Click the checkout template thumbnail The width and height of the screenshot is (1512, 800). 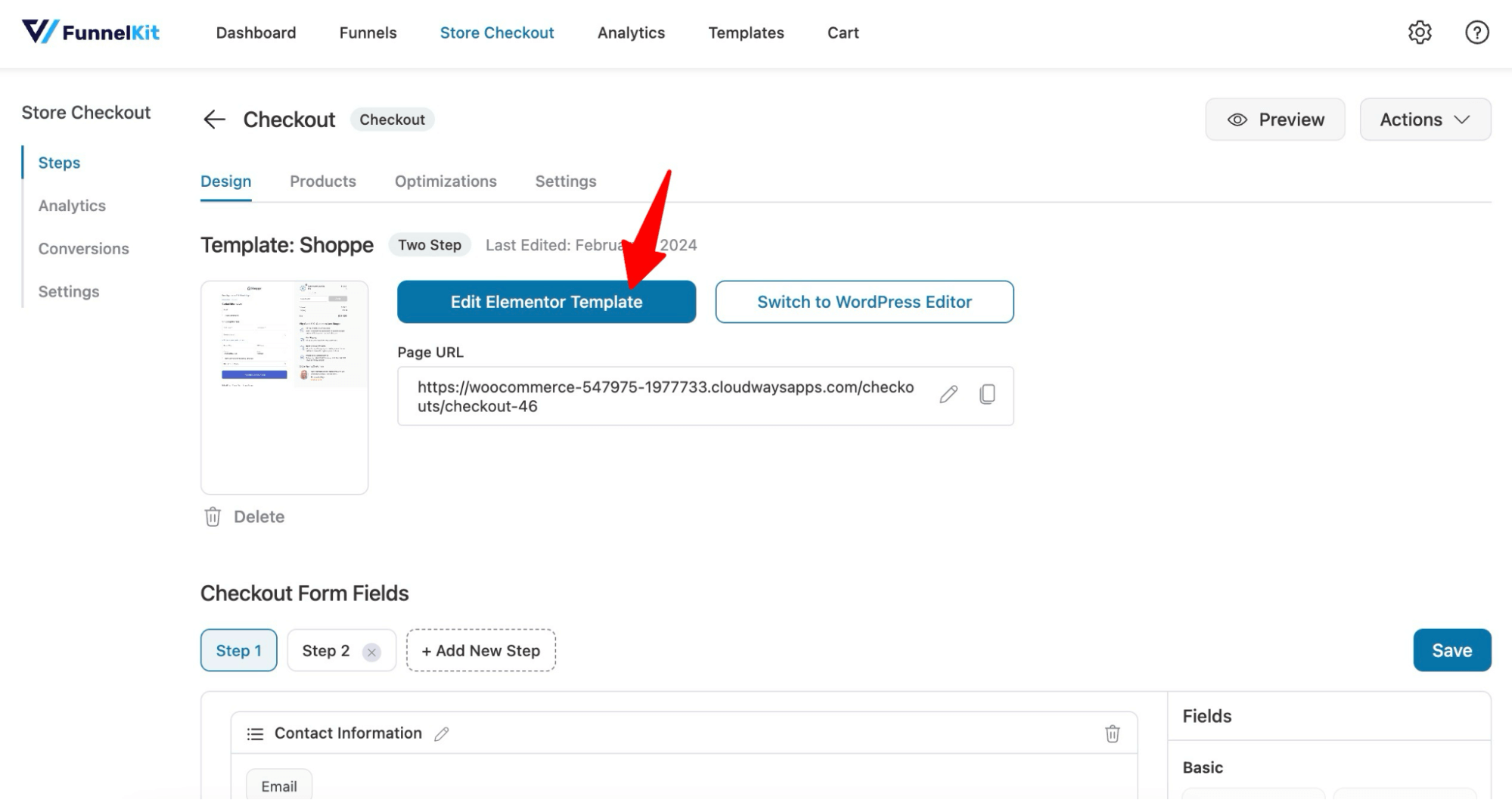pos(284,387)
